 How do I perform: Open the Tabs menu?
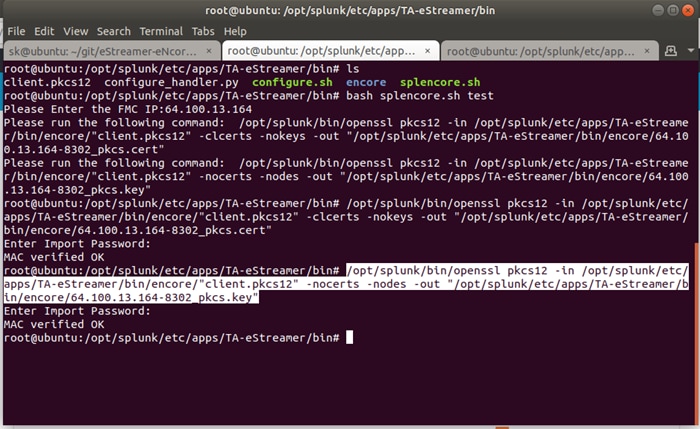(203, 31)
